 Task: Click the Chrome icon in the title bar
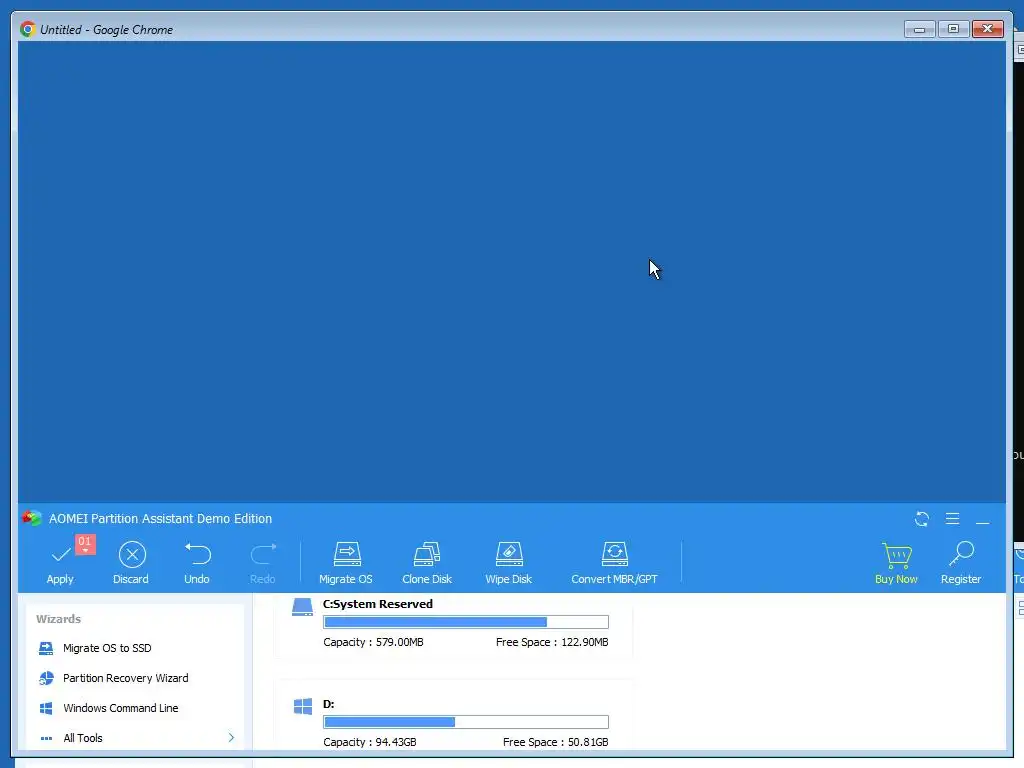[x=27, y=29]
